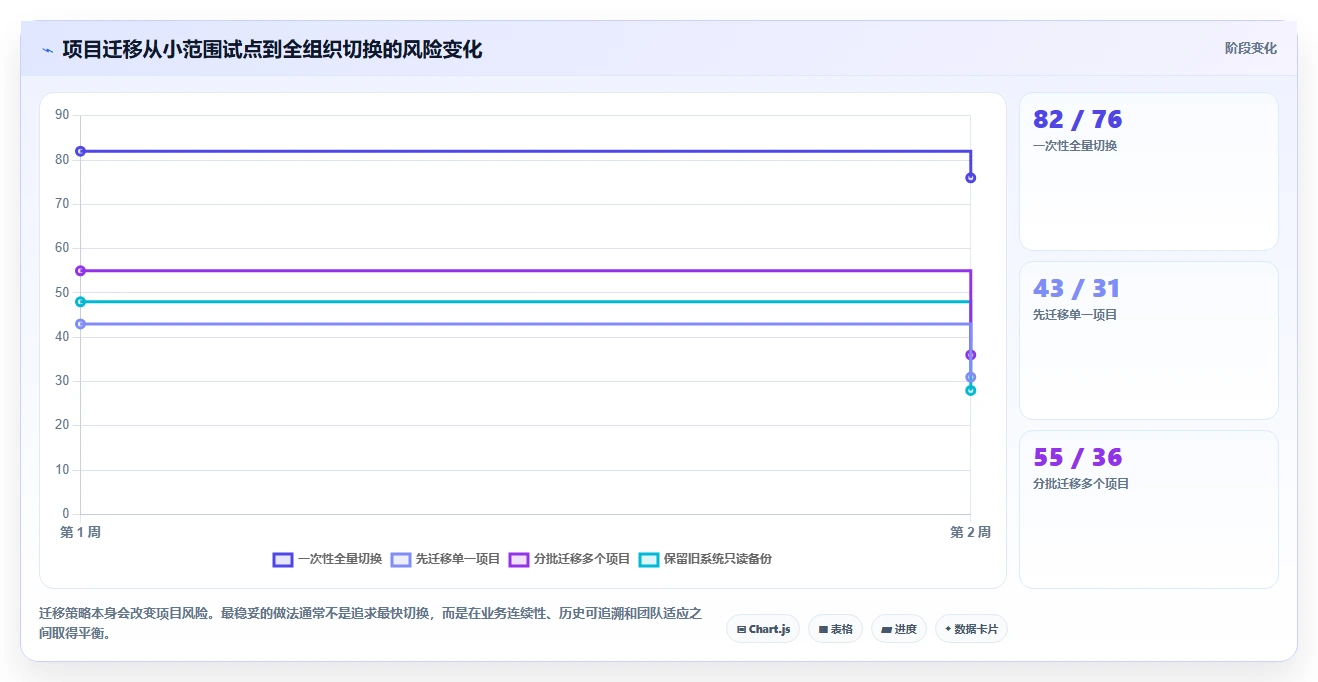This screenshot has height=682, width=1318.
Task: Toggle 保留旧系统只读备份 legend item
Action: click(x=705, y=559)
